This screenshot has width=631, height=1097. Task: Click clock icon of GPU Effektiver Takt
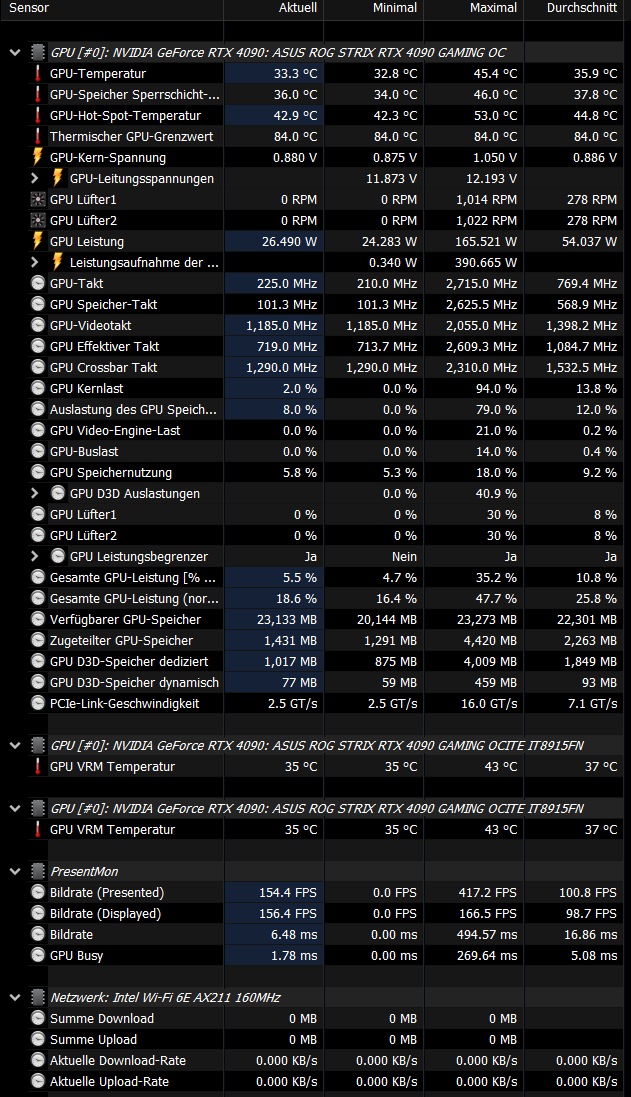point(38,346)
